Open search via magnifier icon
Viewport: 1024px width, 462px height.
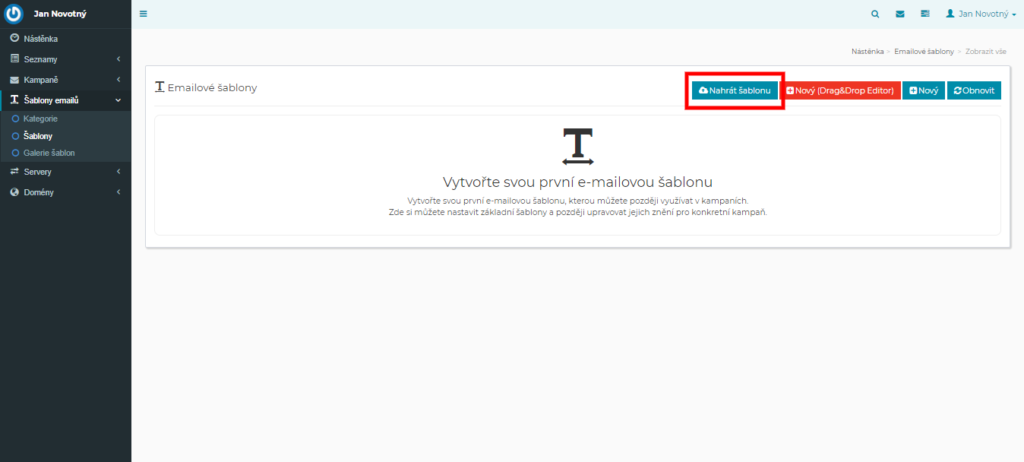(x=875, y=14)
